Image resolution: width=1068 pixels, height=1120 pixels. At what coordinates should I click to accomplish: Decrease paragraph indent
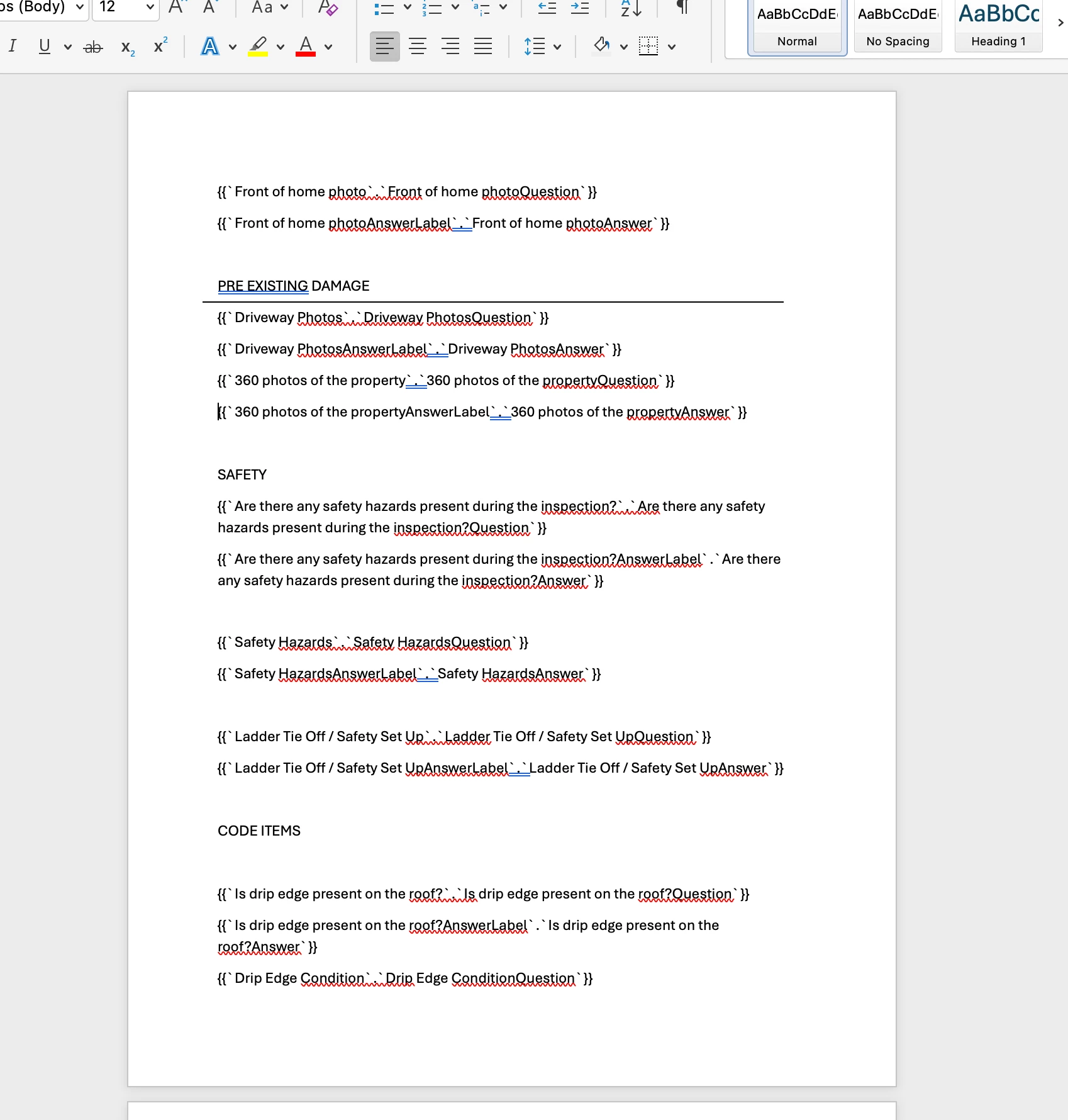pyautogui.click(x=547, y=8)
